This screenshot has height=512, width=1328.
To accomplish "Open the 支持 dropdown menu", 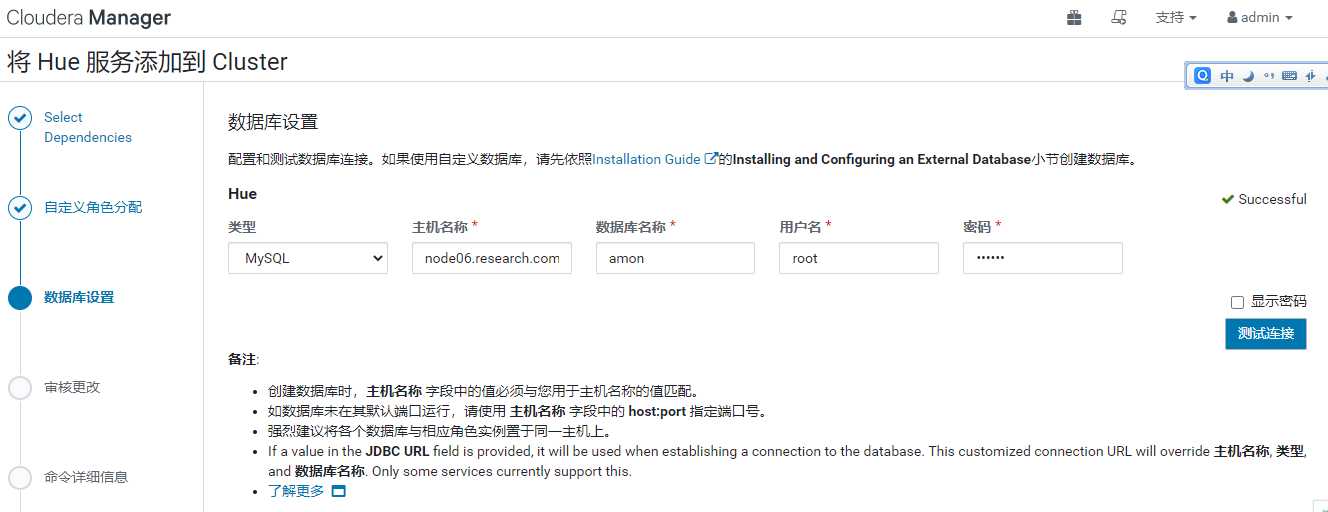I will point(1175,18).
